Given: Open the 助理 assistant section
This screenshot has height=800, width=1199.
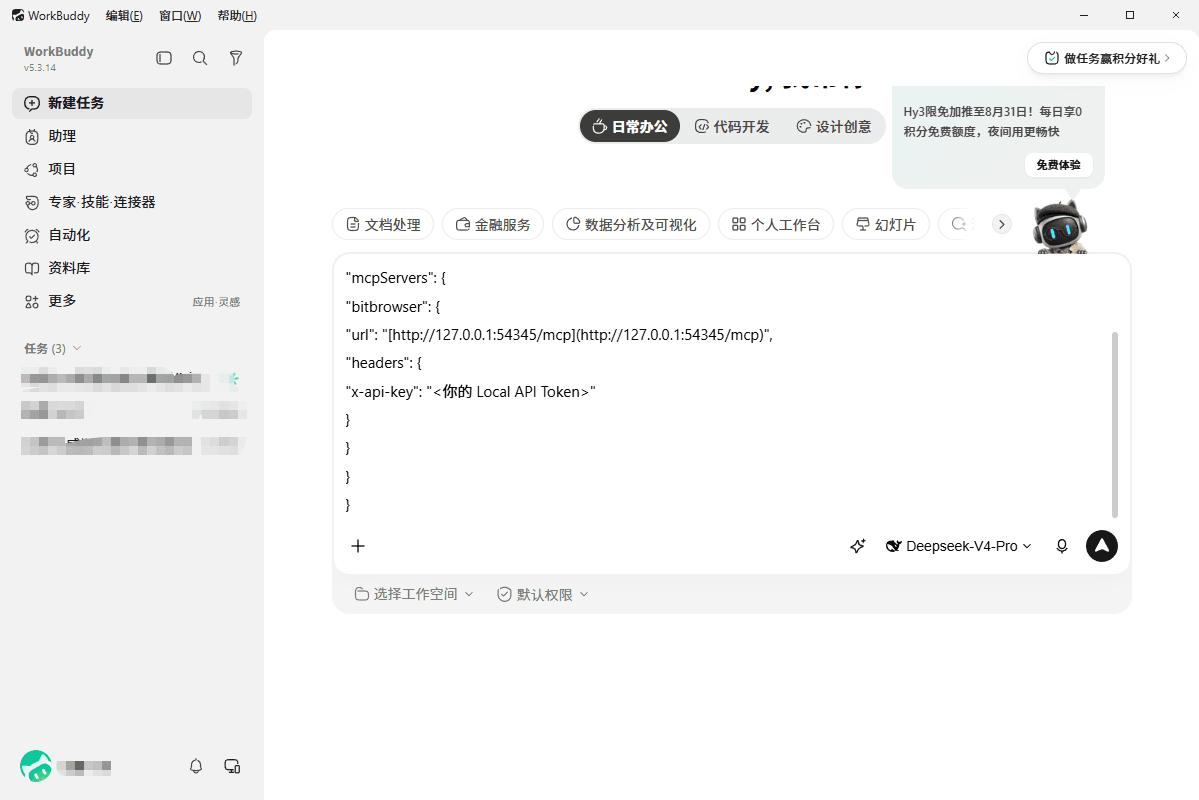Looking at the screenshot, I should (132, 136).
